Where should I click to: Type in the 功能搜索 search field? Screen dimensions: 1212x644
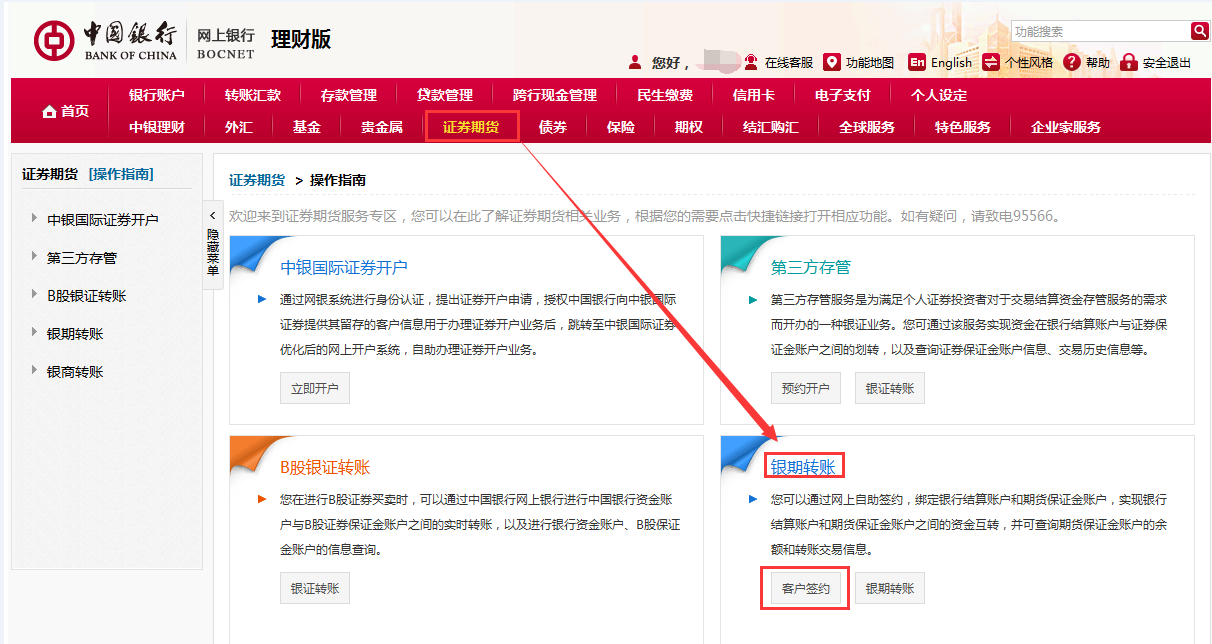point(1100,31)
